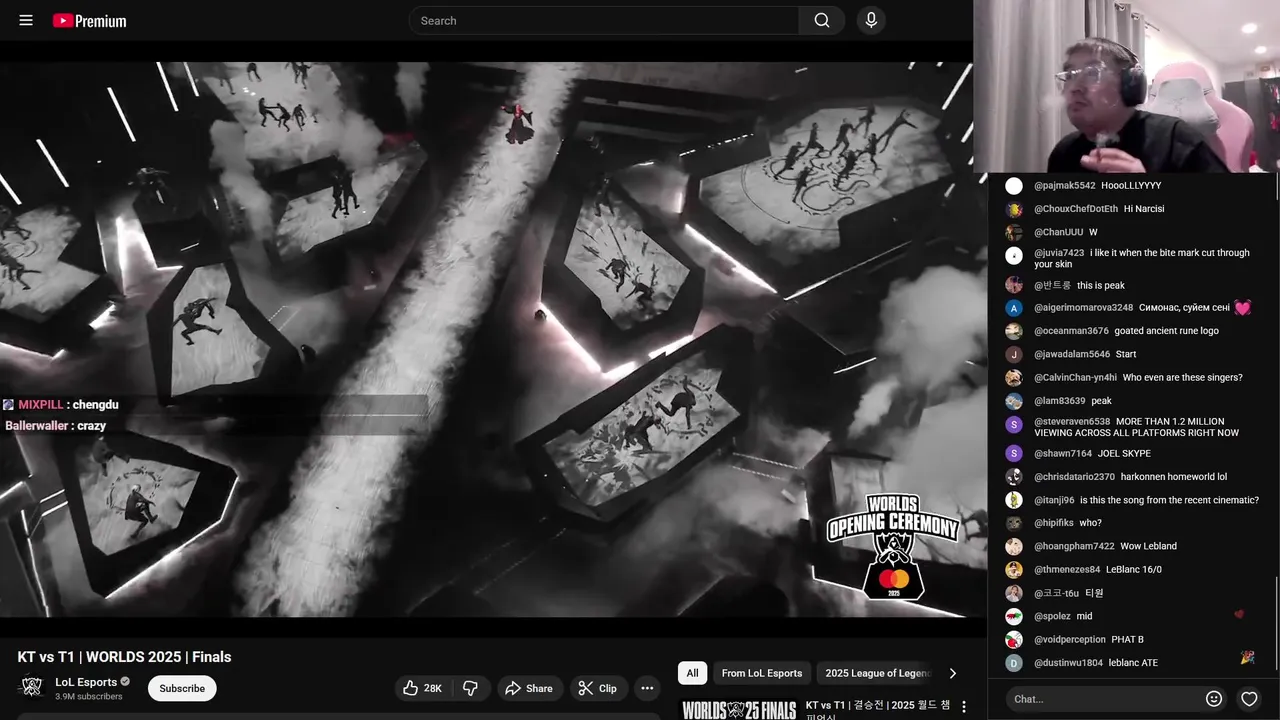The height and width of the screenshot is (720, 1280).
Task: Open @thmenezes84 avatar in chat
Action: tap(1014, 570)
